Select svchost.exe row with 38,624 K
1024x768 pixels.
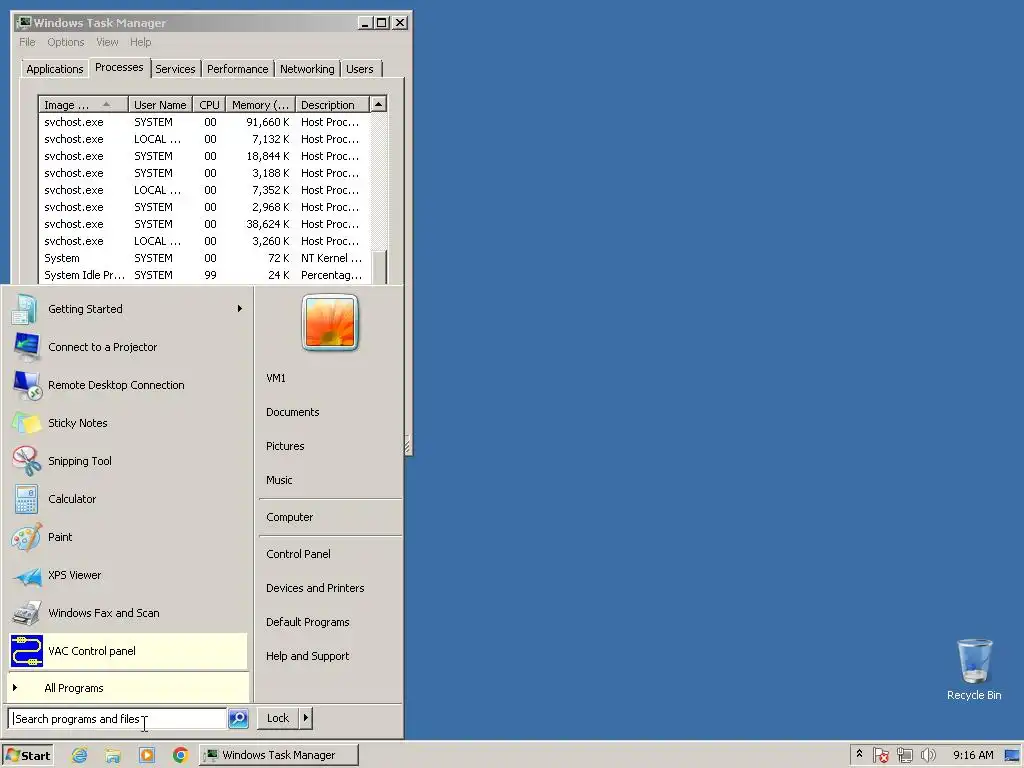[x=204, y=224]
